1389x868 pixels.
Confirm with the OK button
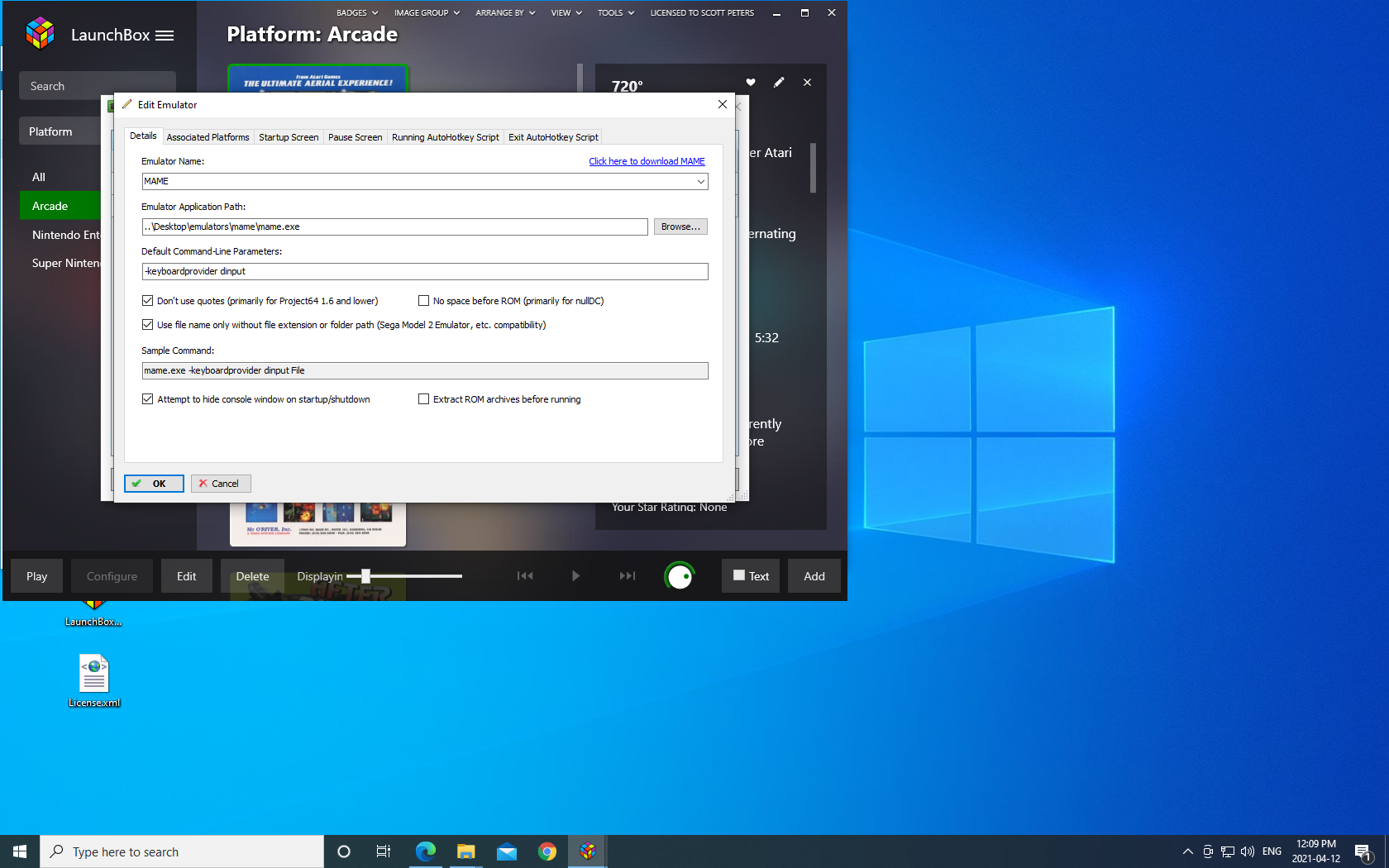(x=154, y=484)
